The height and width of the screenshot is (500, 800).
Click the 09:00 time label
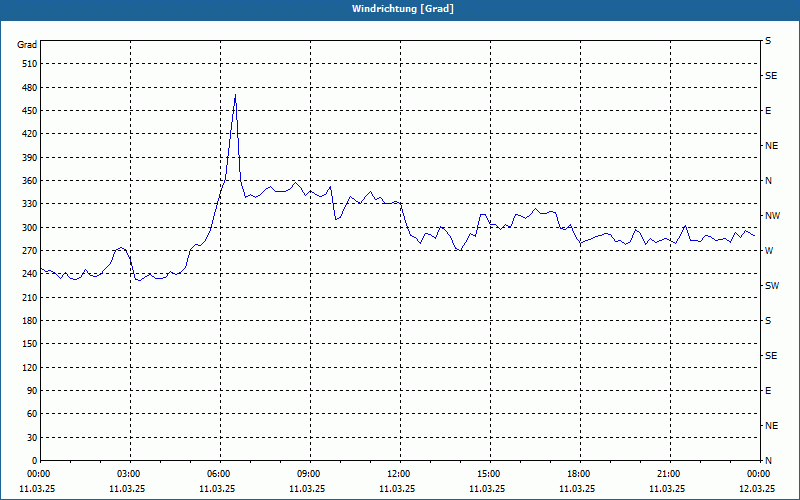(311, 474)
